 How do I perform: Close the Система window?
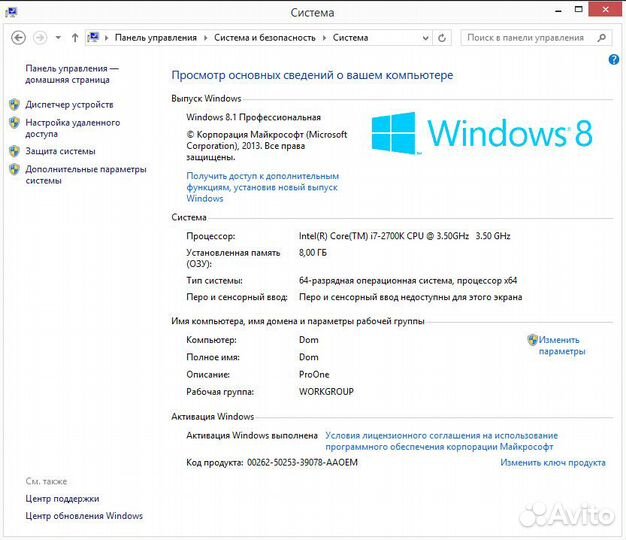click(605, 10)
